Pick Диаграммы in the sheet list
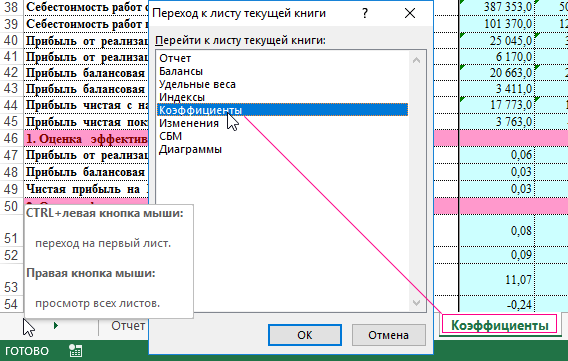Viewport: 568px width, 361px height. [190, 149]
